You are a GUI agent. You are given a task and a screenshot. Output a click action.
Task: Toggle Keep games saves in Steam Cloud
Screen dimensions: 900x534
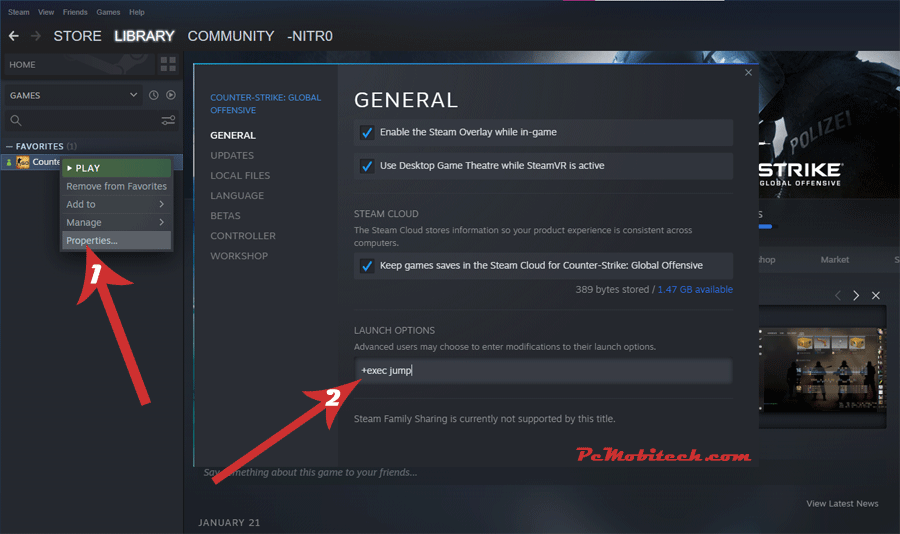click(x=367, y=266)
